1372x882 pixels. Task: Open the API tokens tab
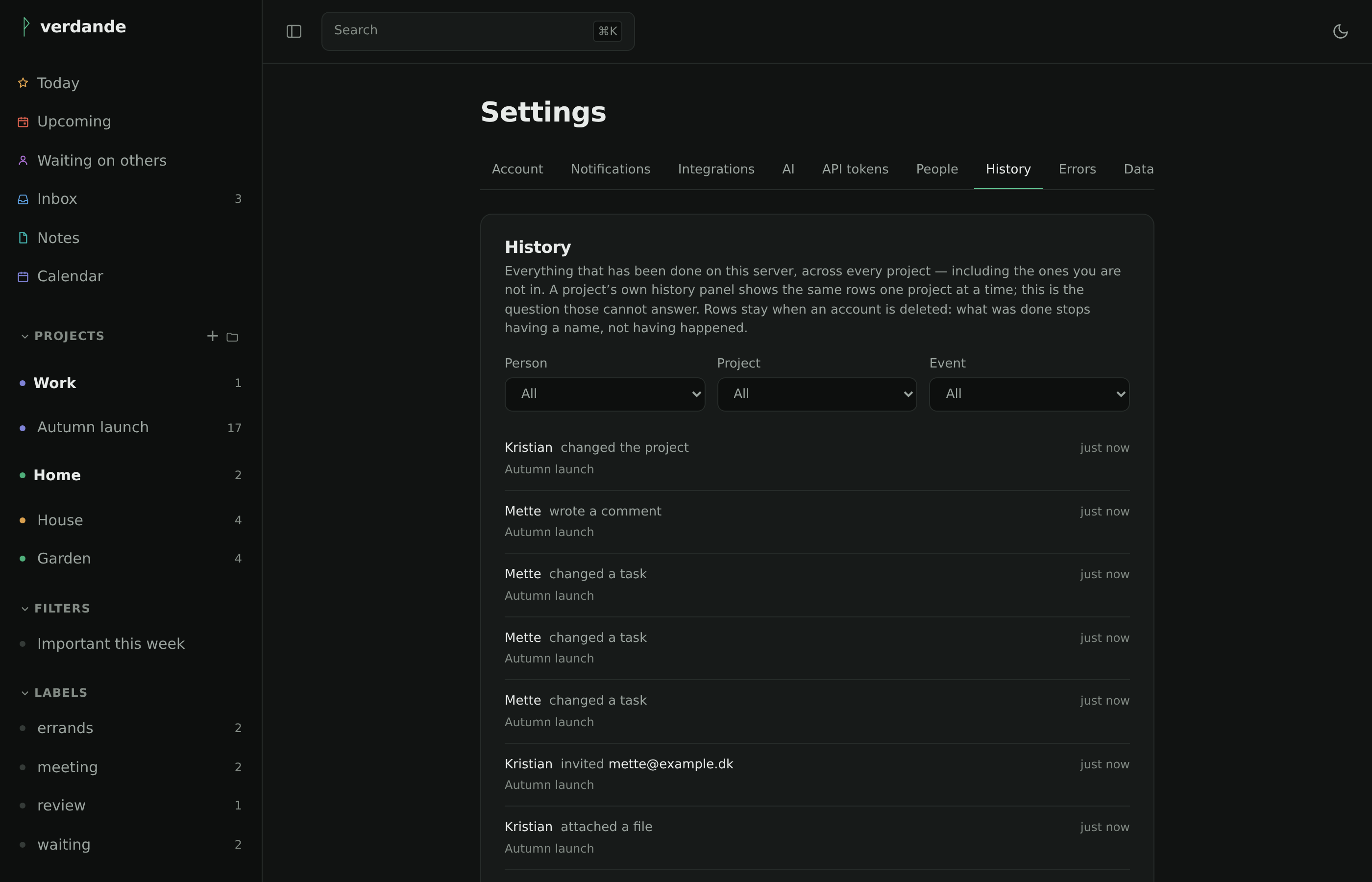point(855,170)
